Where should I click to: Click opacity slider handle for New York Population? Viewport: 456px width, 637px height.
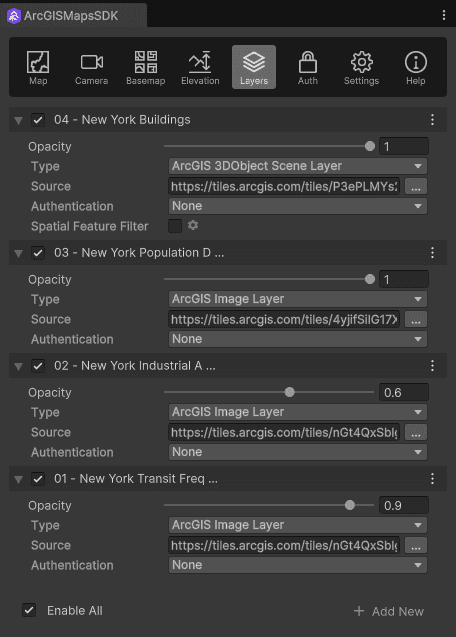(x=370, y=279)
